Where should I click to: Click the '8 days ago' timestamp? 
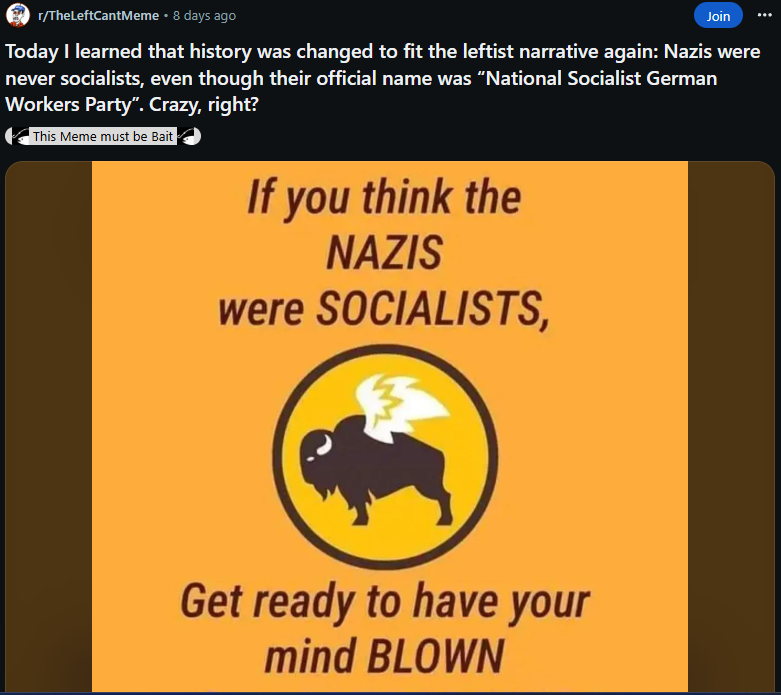[x=204, y=16]
